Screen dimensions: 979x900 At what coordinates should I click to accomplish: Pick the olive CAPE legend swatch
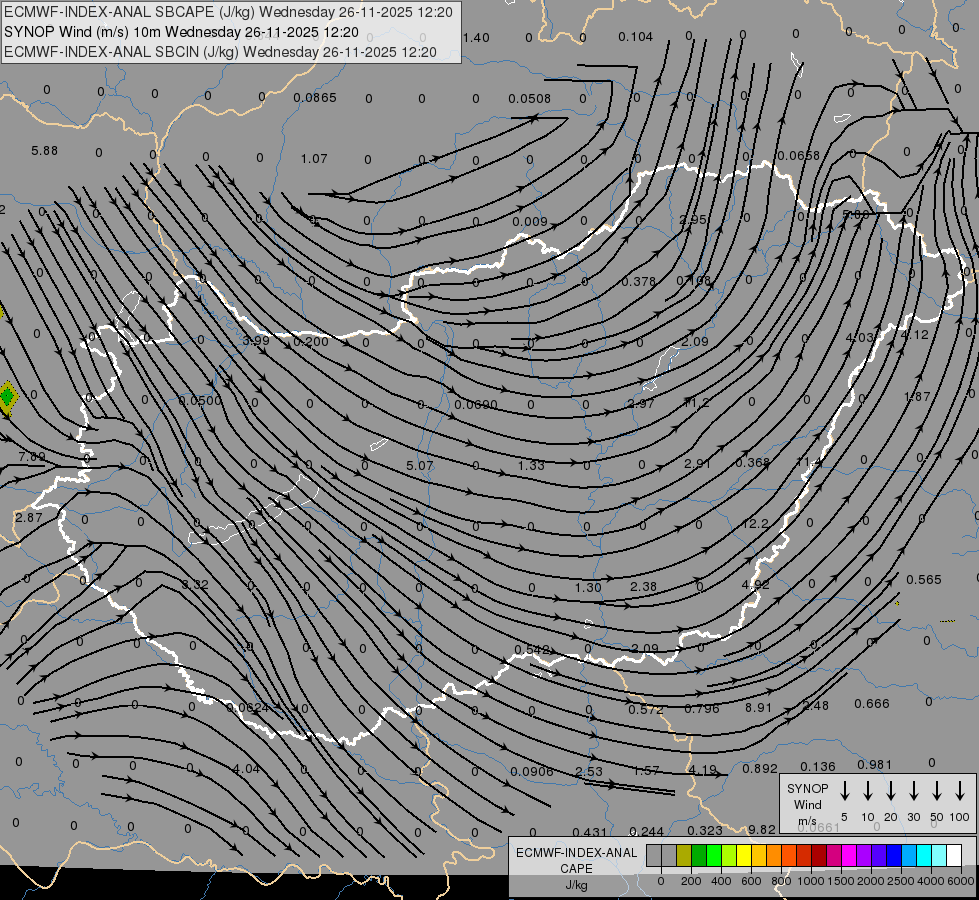(x=684, y=856)
